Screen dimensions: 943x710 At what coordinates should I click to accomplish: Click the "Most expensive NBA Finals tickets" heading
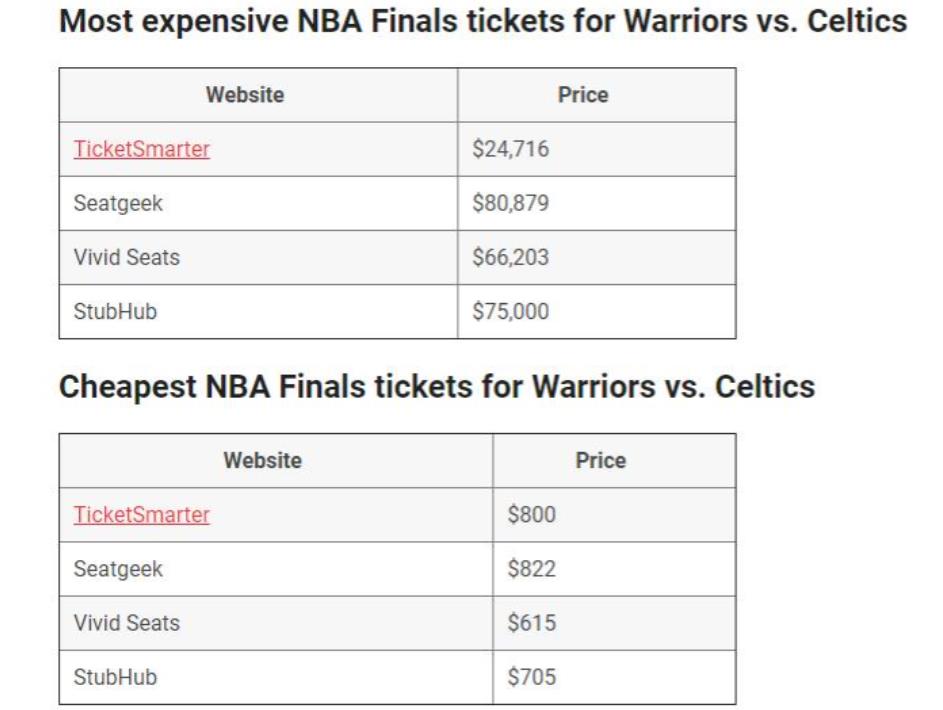point(483,22)
